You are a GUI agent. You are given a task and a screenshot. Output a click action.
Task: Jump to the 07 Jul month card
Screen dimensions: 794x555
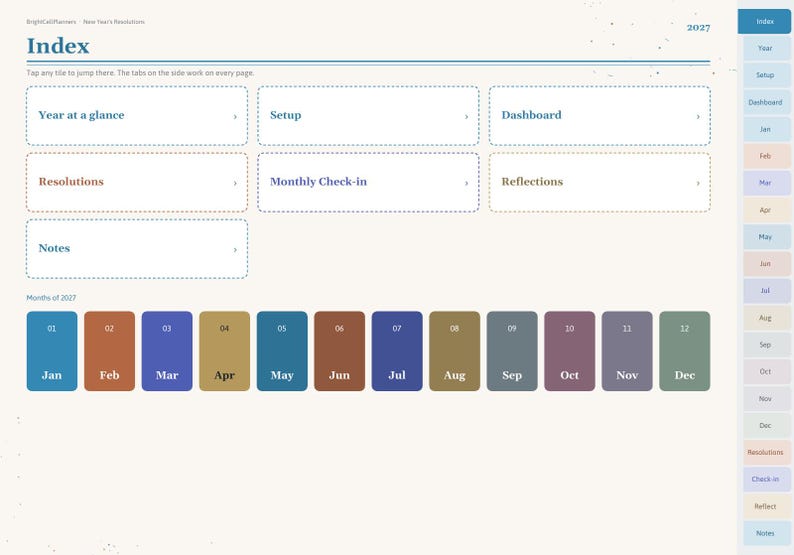pos(397,351)
